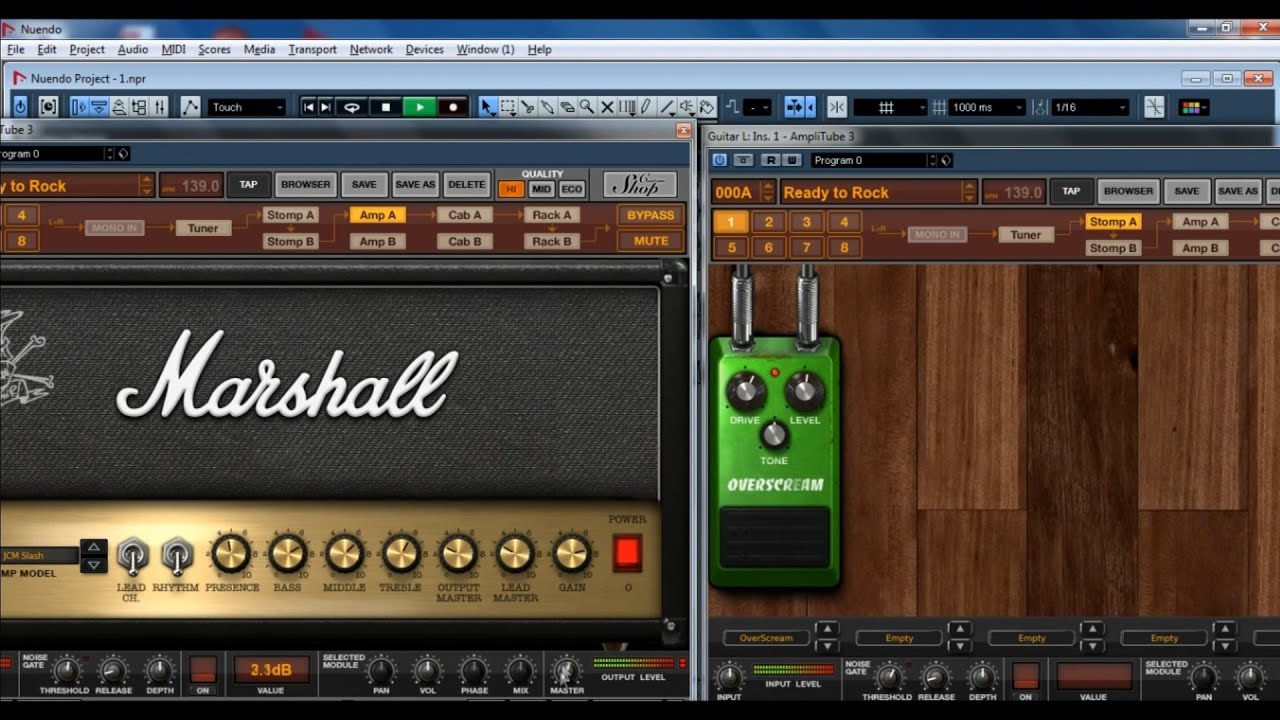Adjust the DRIVE knob on OverScream pedal
The image size is (1280, 720).
745,392
